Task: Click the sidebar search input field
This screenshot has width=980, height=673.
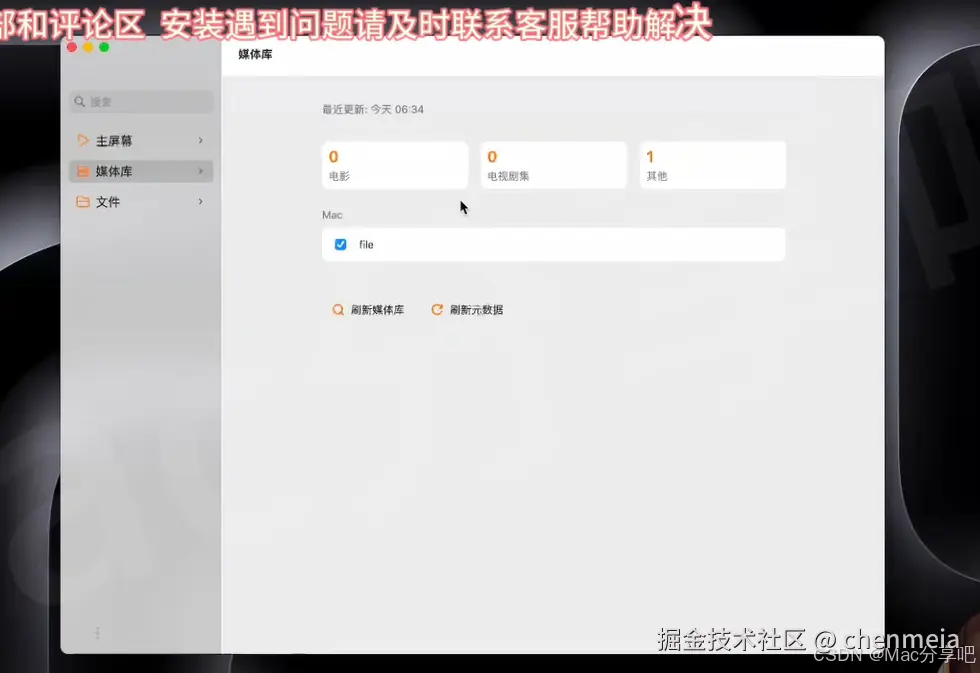Action: 140,102
